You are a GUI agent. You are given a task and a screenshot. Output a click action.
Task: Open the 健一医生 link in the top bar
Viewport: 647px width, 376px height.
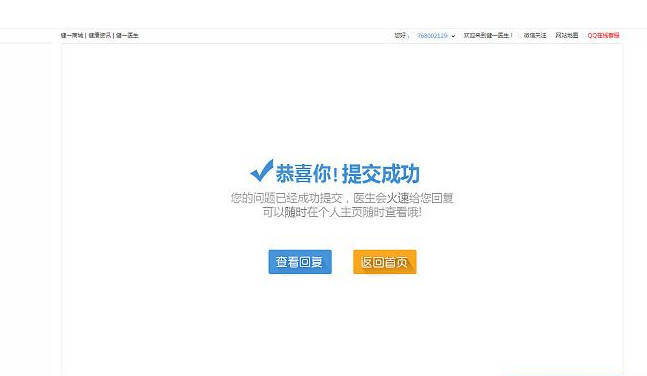pyautogui.click(x=127, y=35)
